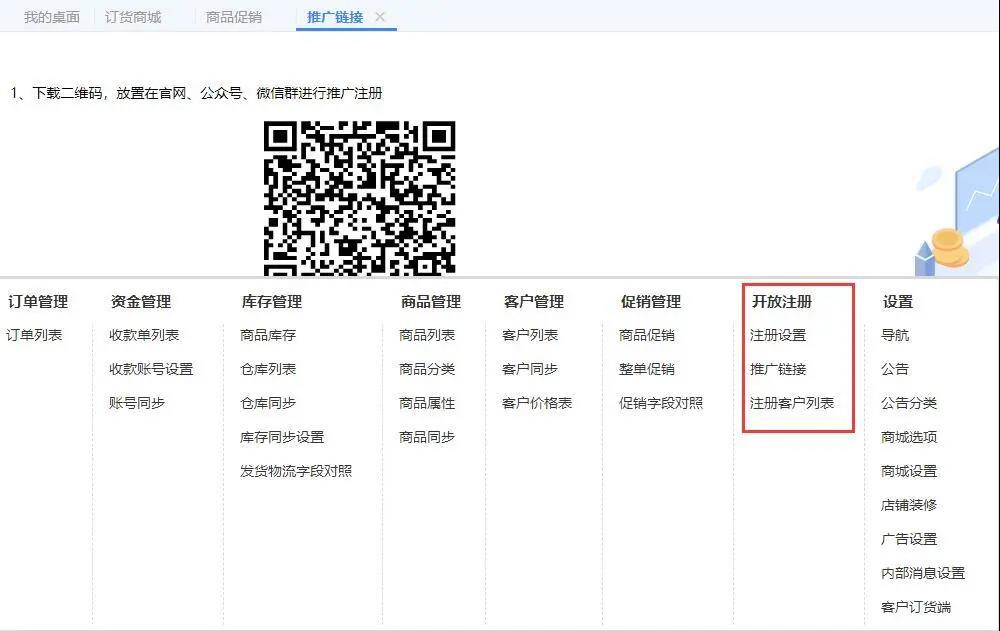Switch to the 订货商城 tab
The image size is (1000, 631).
133,17
